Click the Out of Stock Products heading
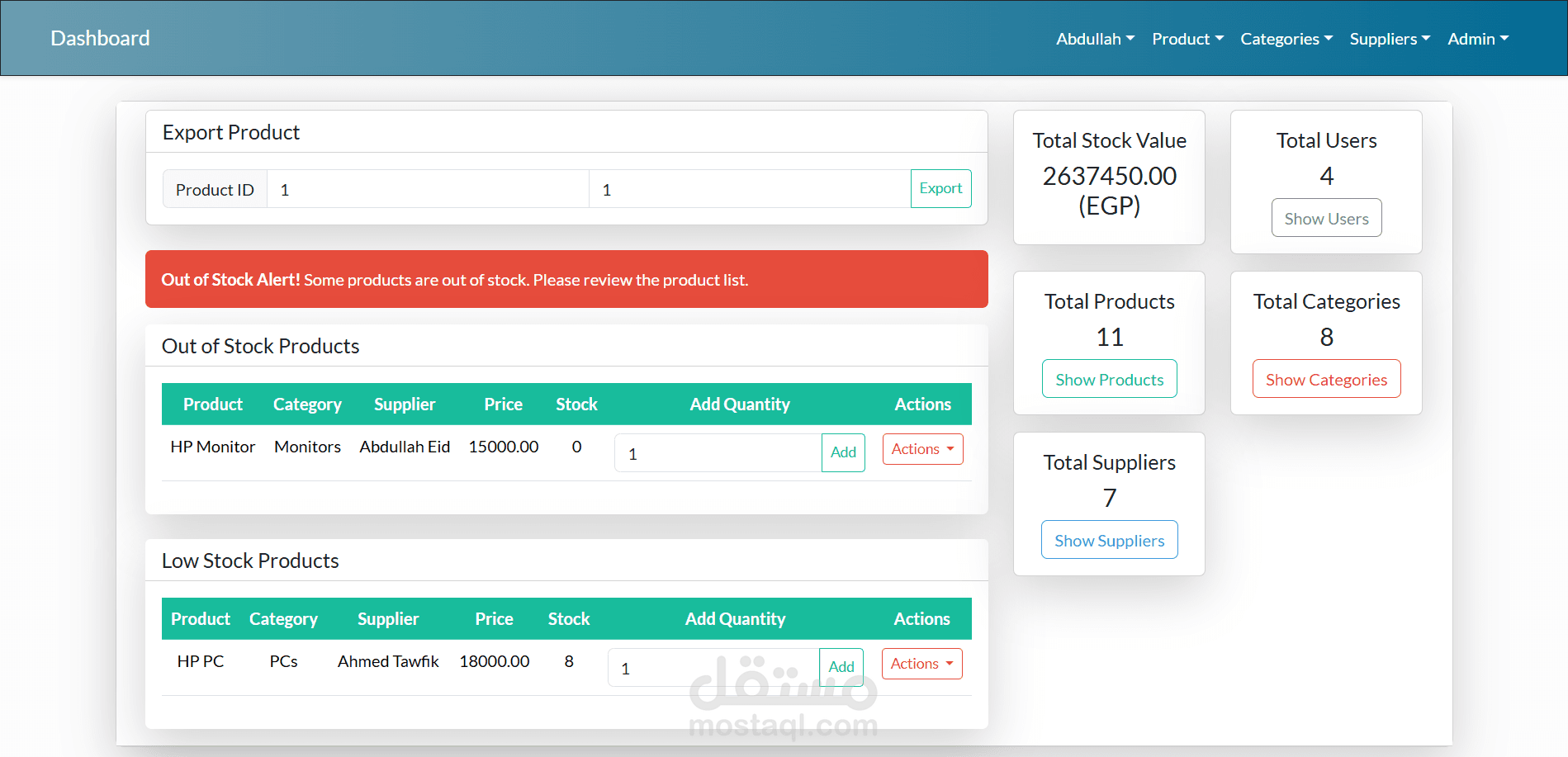The width and height of the screenshot is (1568, 757). coord(260,346)
